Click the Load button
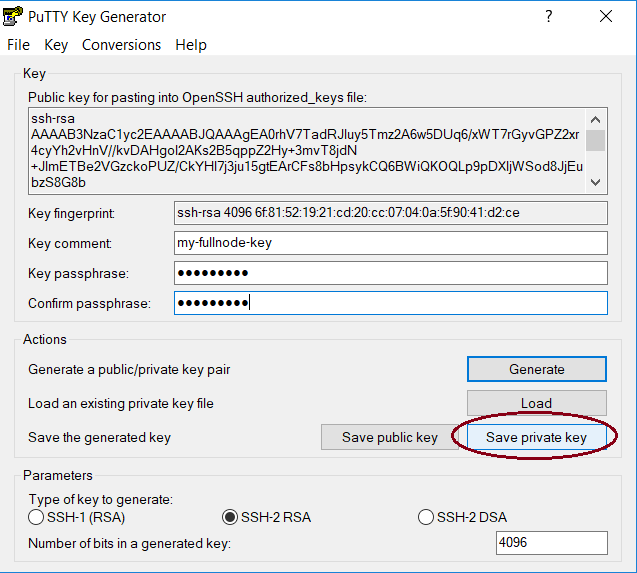This screenshot has height=573, width=637. pyautogui.click(x=537, y=403)
